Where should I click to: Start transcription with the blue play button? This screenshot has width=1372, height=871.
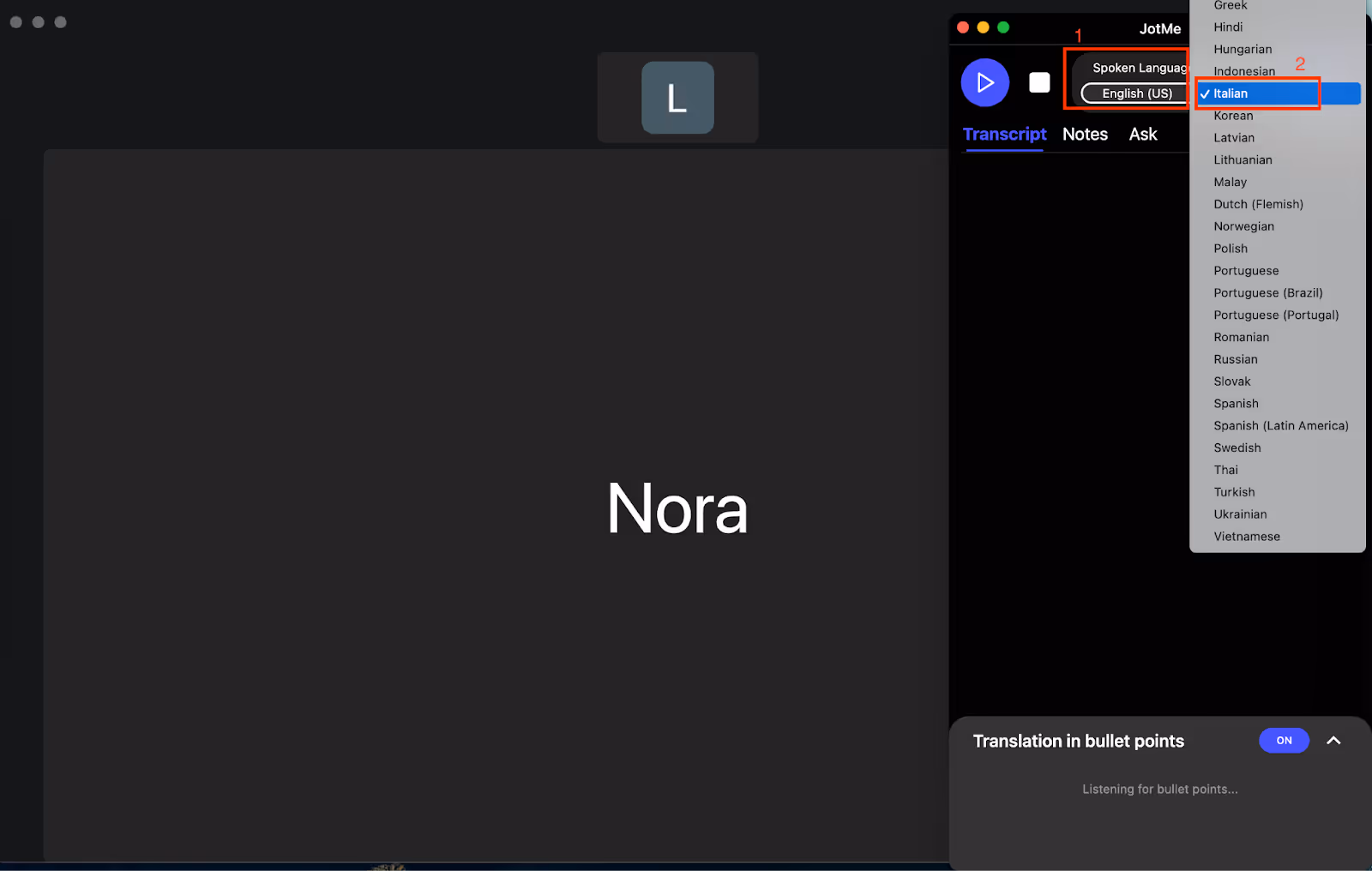coord(984,82)
